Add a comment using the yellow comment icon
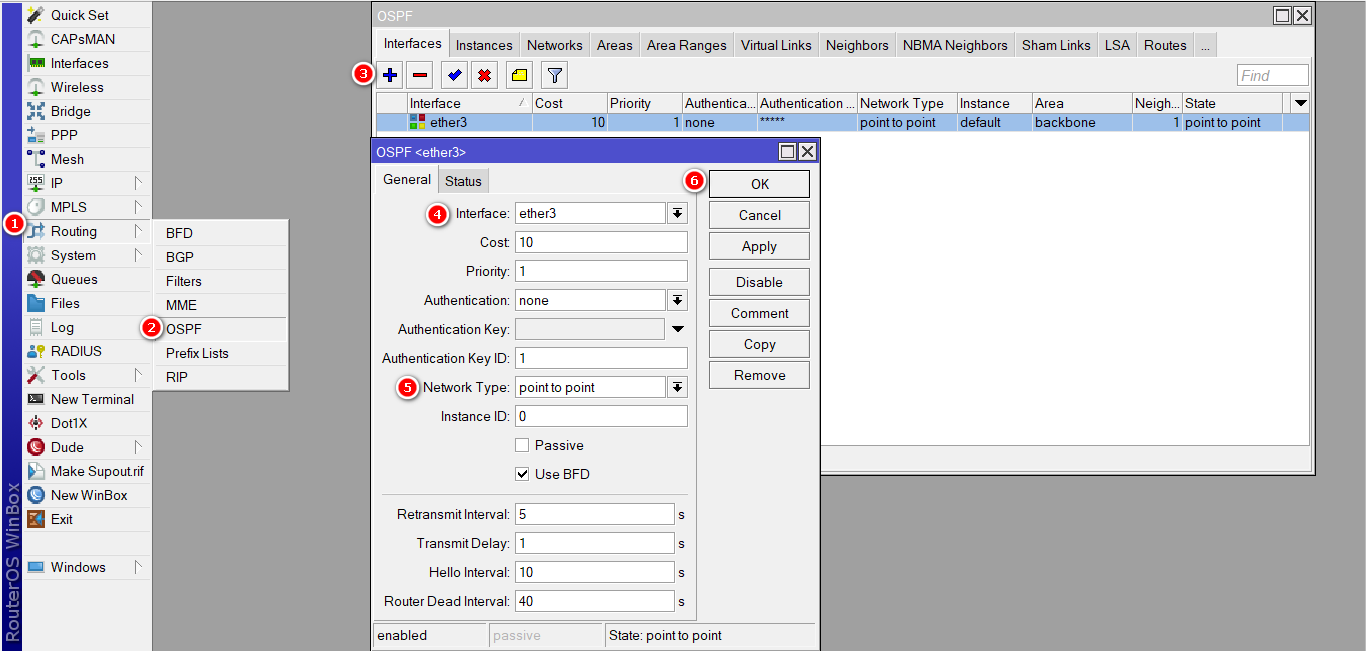Viewport: 1366px width, 651px height. pyautogui.click(x=519, y=74)
